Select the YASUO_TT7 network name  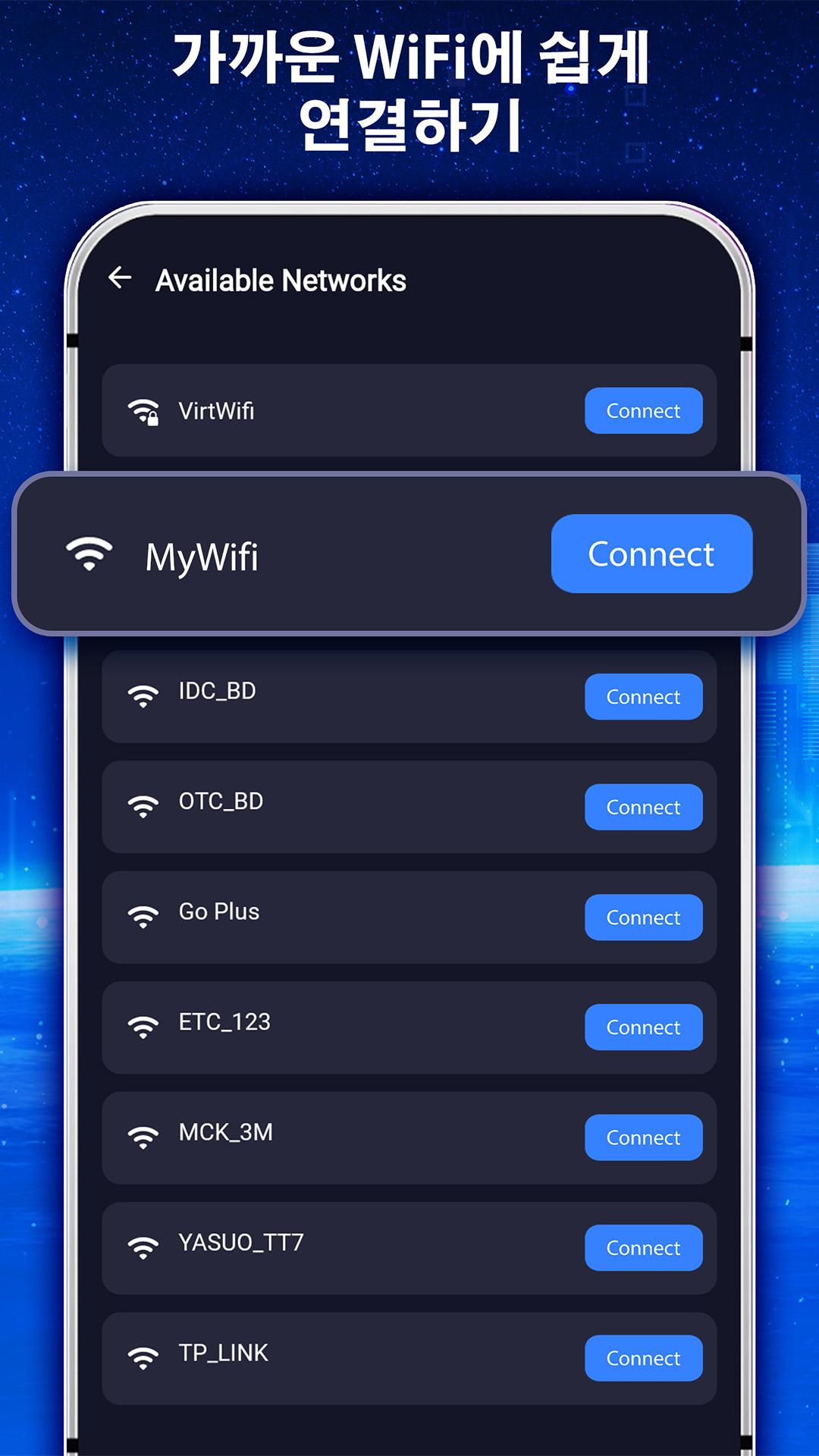pyautogui.click(x=241, y=1242)
